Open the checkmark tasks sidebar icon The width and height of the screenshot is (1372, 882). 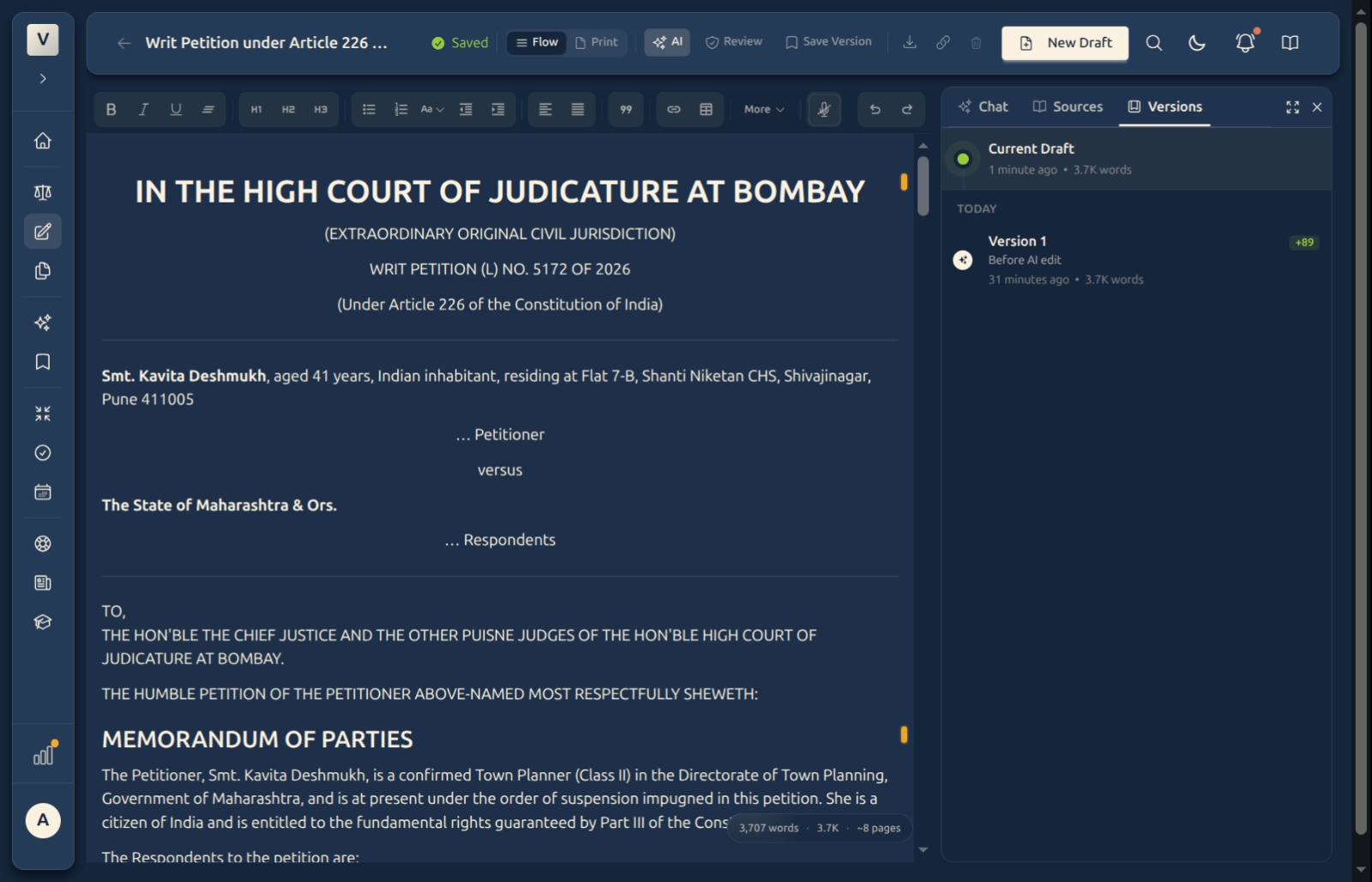pyautogui.click(x=43, y=453)
